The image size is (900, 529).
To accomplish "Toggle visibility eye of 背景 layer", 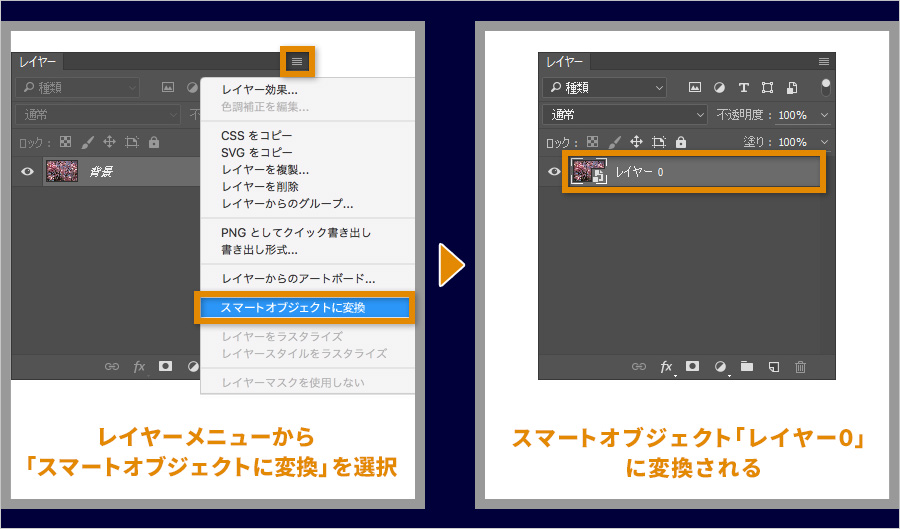I will (x=27, y=172).
